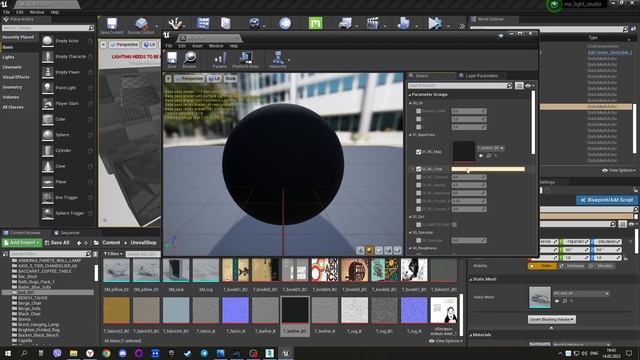Enable switch checkbox under 02_Det group
Viewport: 640px width, 360px height.
point(418,224)
